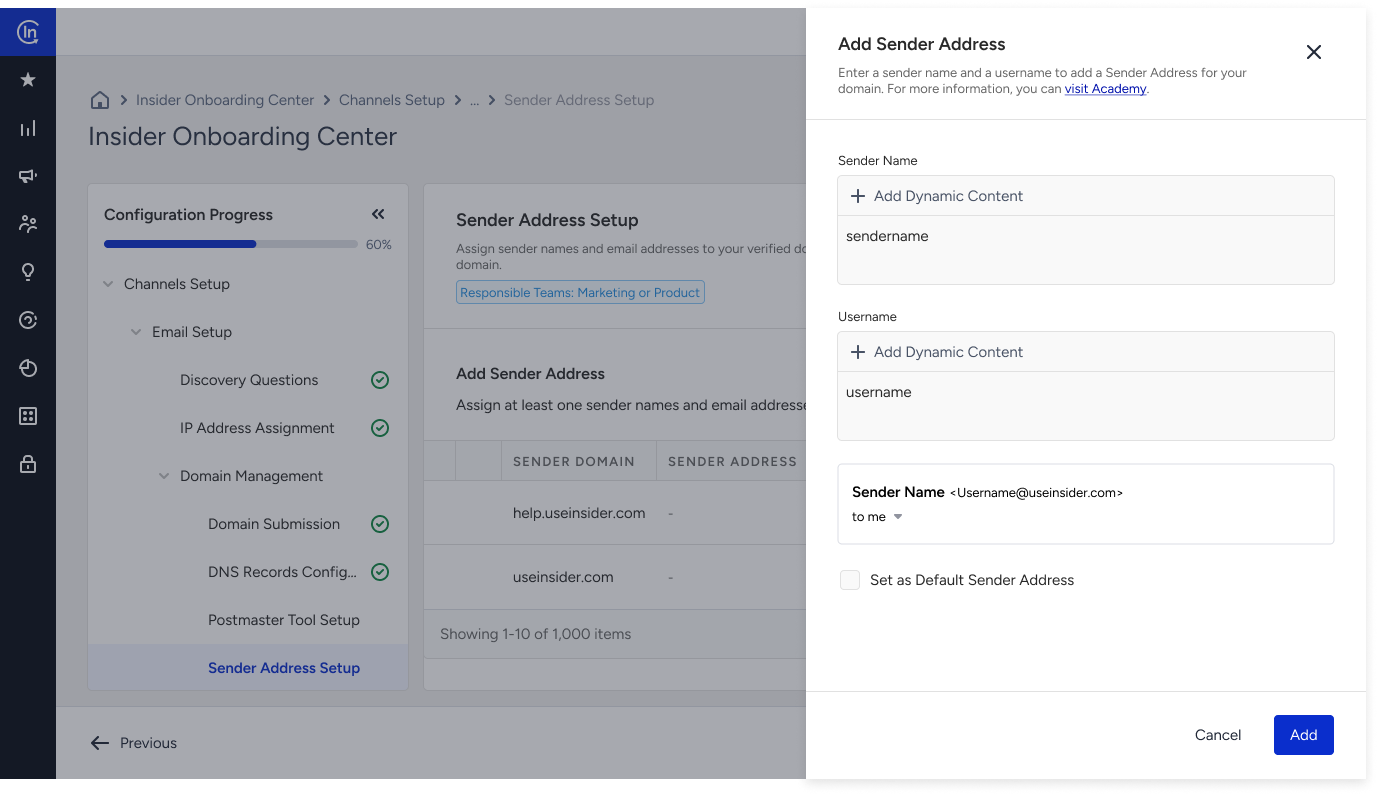Close the Add Sender Address panel
Viewport: 1378px width, 795px height.
(1314, 52)
